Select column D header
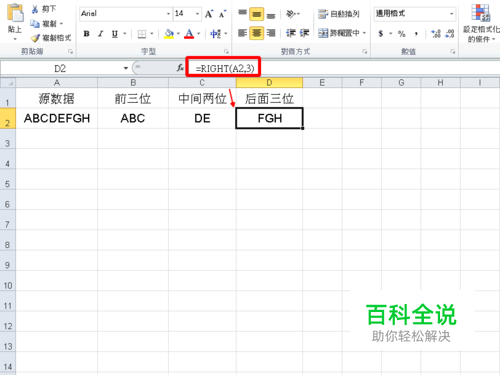Screen dimensions: 500x375 269,83
